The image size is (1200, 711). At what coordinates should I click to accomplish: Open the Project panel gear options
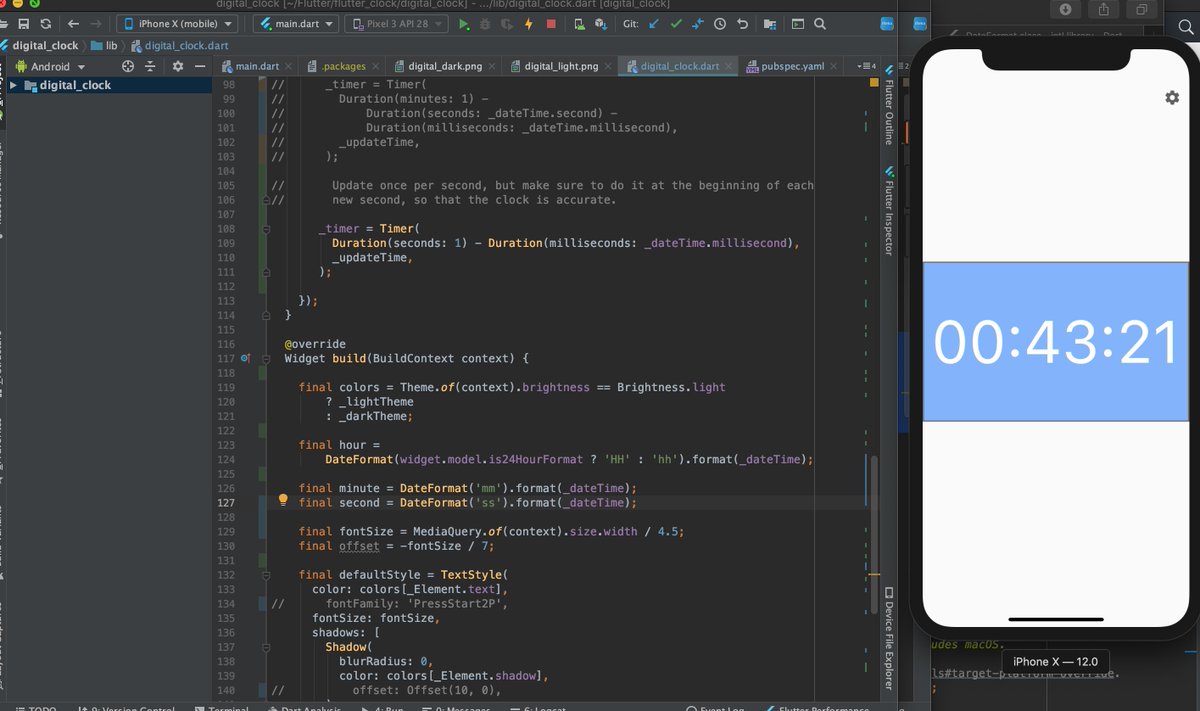point(177,66)
